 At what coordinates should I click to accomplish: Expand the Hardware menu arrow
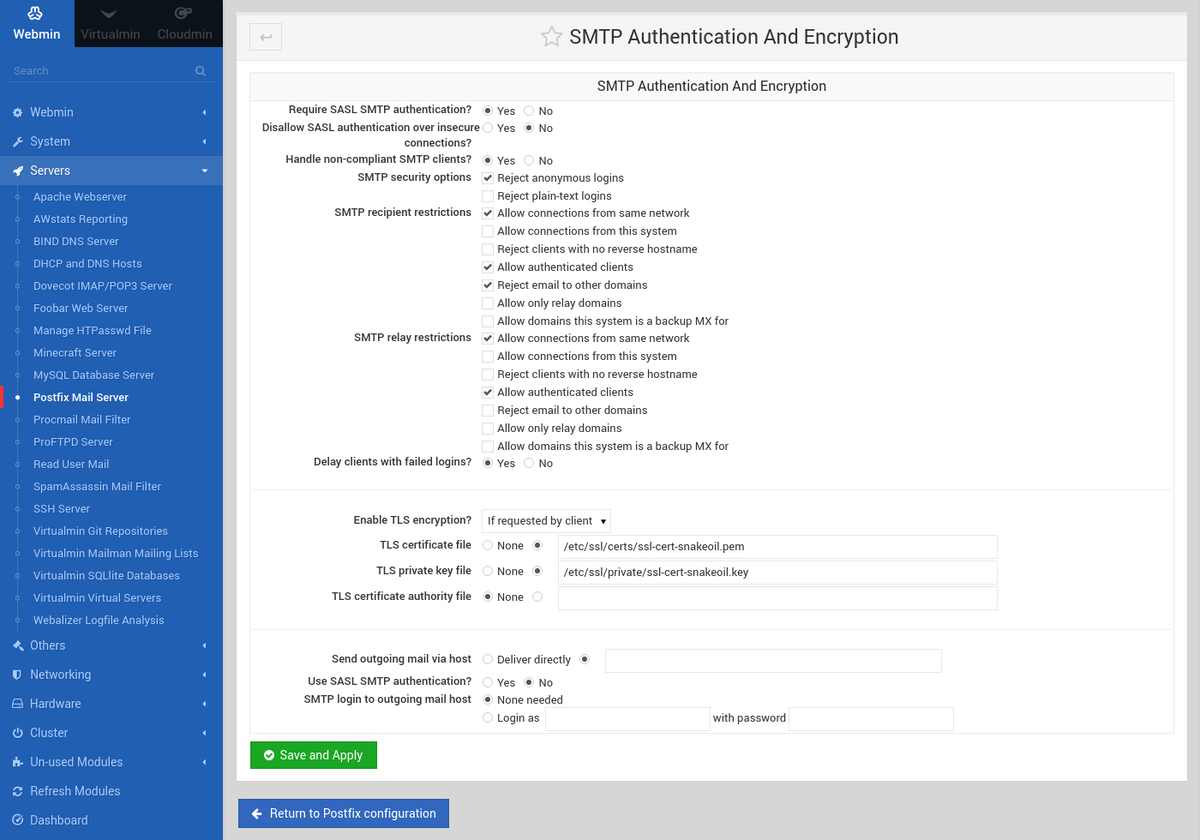pyautogui.click(x=204, y=704)
